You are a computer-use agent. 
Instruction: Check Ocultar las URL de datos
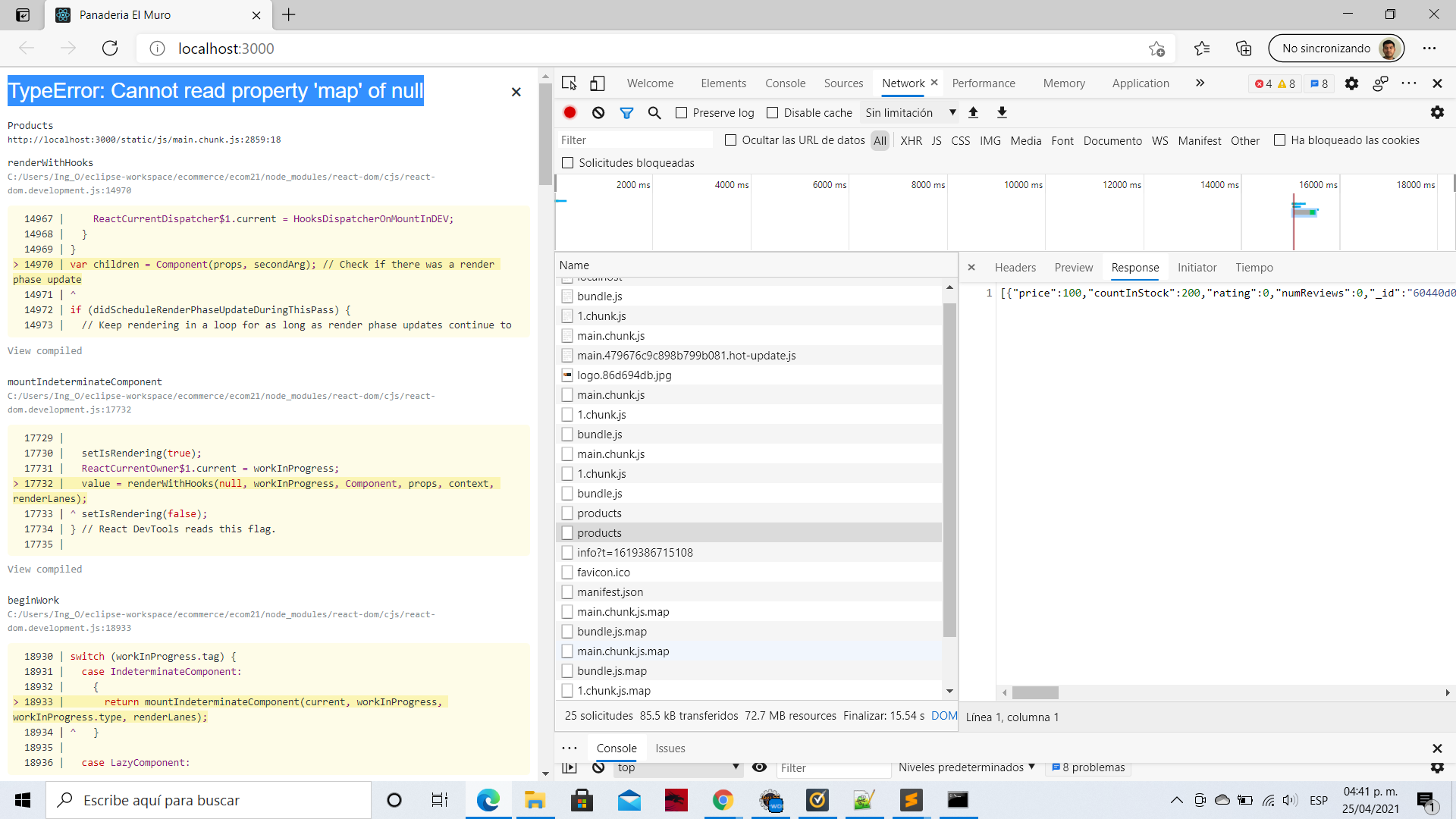coord(730,140)
